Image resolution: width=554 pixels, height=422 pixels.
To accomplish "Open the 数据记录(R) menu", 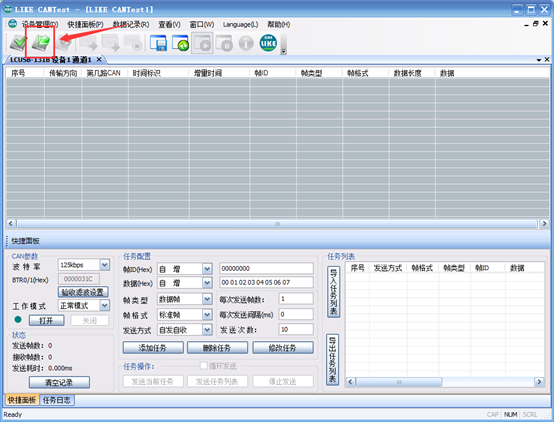I will [131, 24].
